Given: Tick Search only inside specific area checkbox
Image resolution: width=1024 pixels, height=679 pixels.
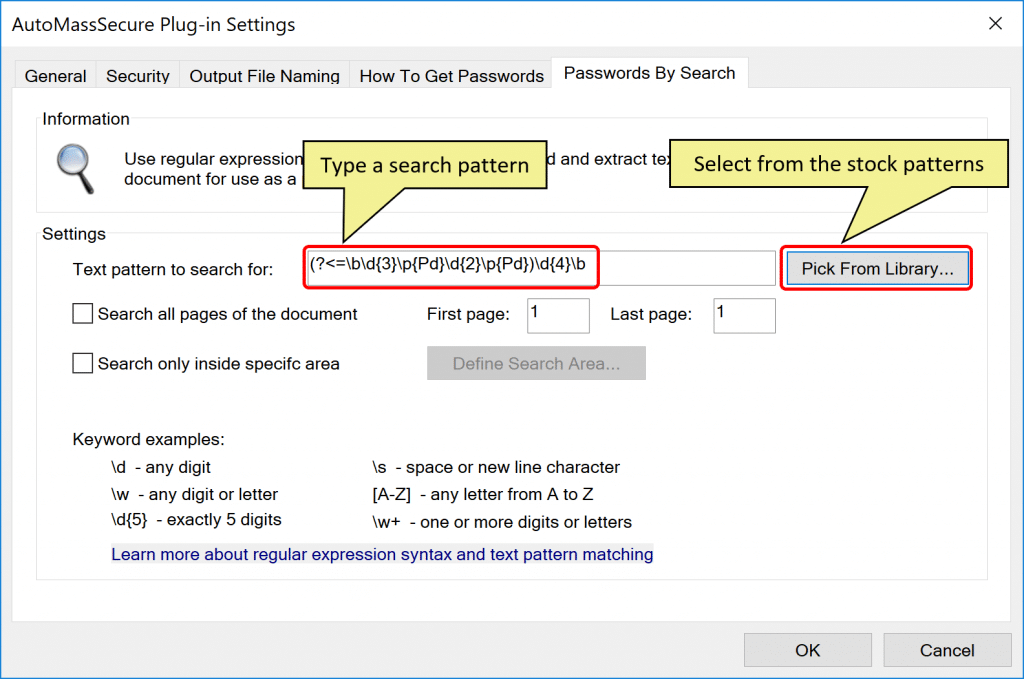Looking at the screenshot, I should 82,363.
